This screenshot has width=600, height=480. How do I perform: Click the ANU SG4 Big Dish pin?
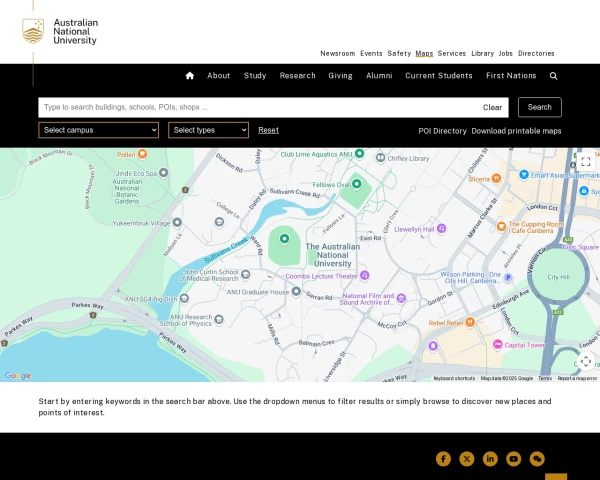point(184,298)
